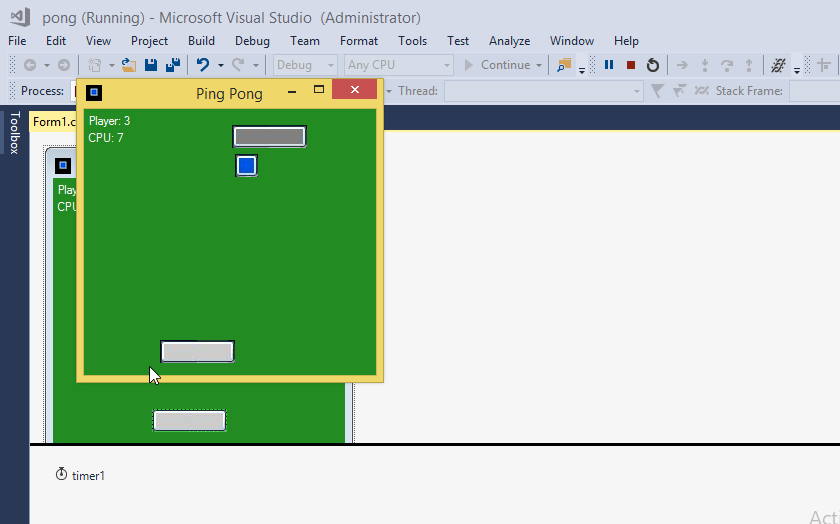
Task: Minimize the Ping Pong game window
Action: [x=292, y=92]
